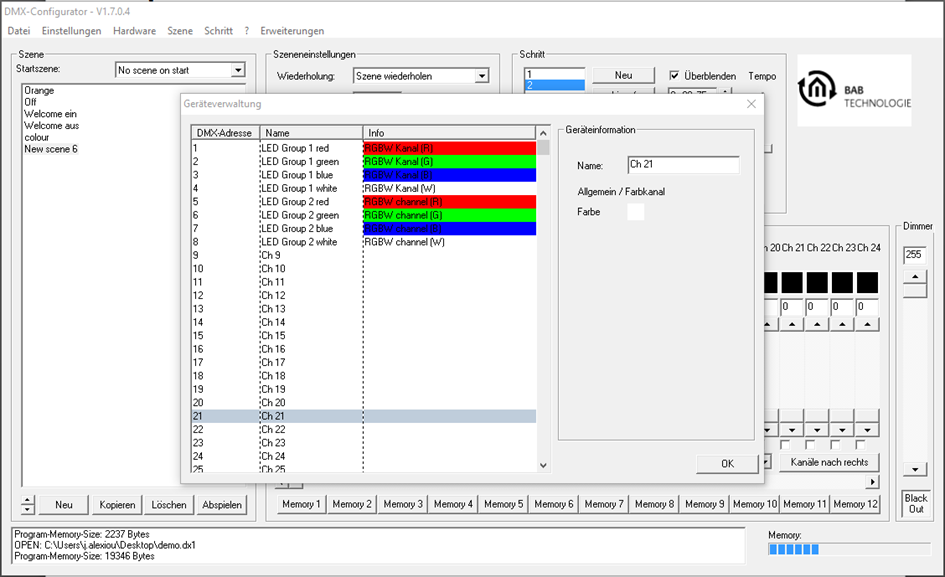The height and width of the screenshot is (577, 945).
Task: Toggle the Überblenden checkbox
Action: click(x=674, y=76)
